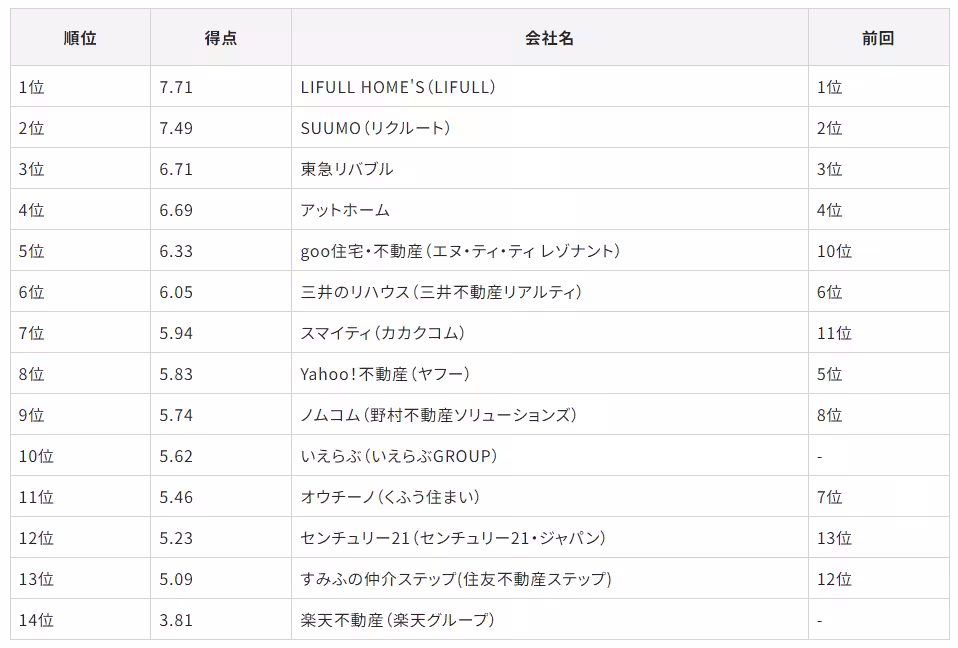Click the すみふの仲介ステップ entry
958x648 pixels.
[x=456, y=579]
